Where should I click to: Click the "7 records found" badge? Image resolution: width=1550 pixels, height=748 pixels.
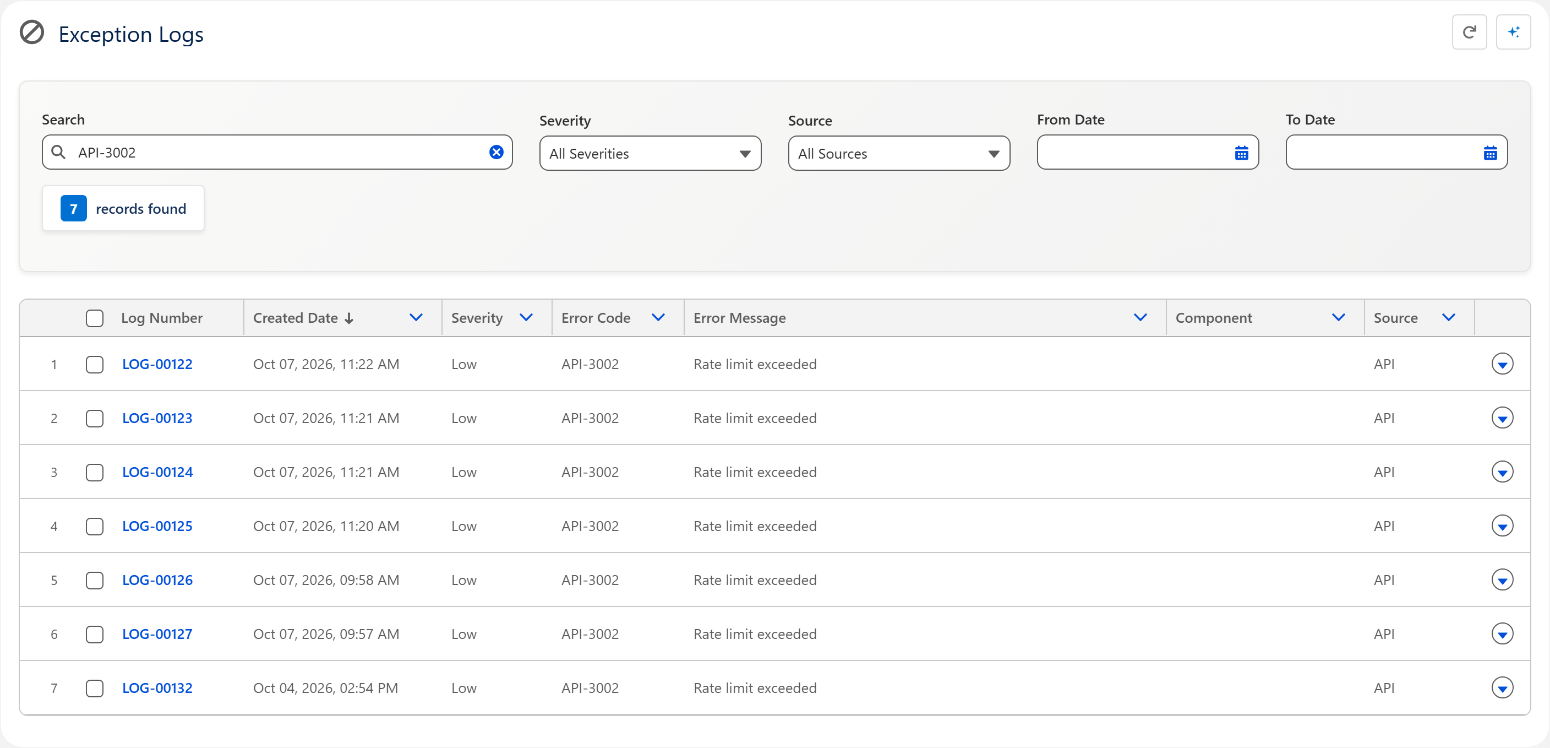tap(123, 208)
